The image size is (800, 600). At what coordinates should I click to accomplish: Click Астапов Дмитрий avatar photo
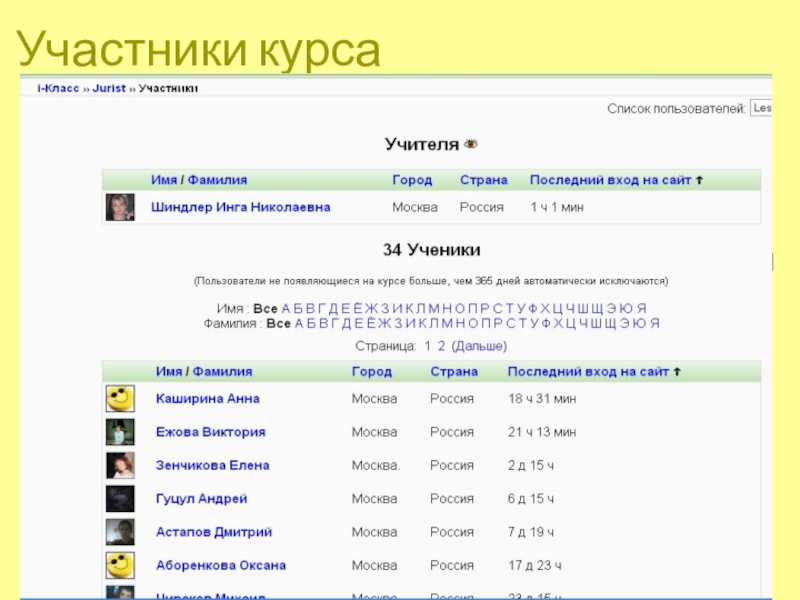click(x=120, y=532)
